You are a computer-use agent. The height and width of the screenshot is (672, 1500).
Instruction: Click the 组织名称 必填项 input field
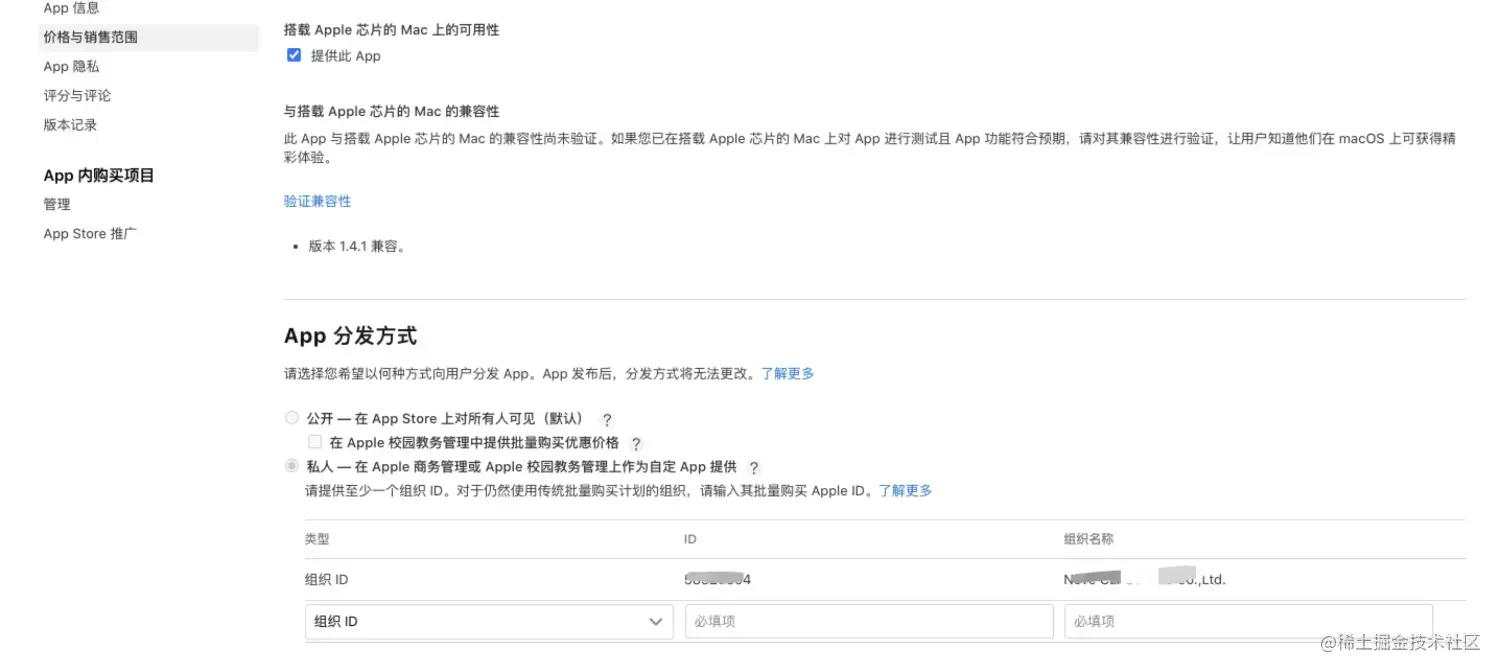[1249, 621]
